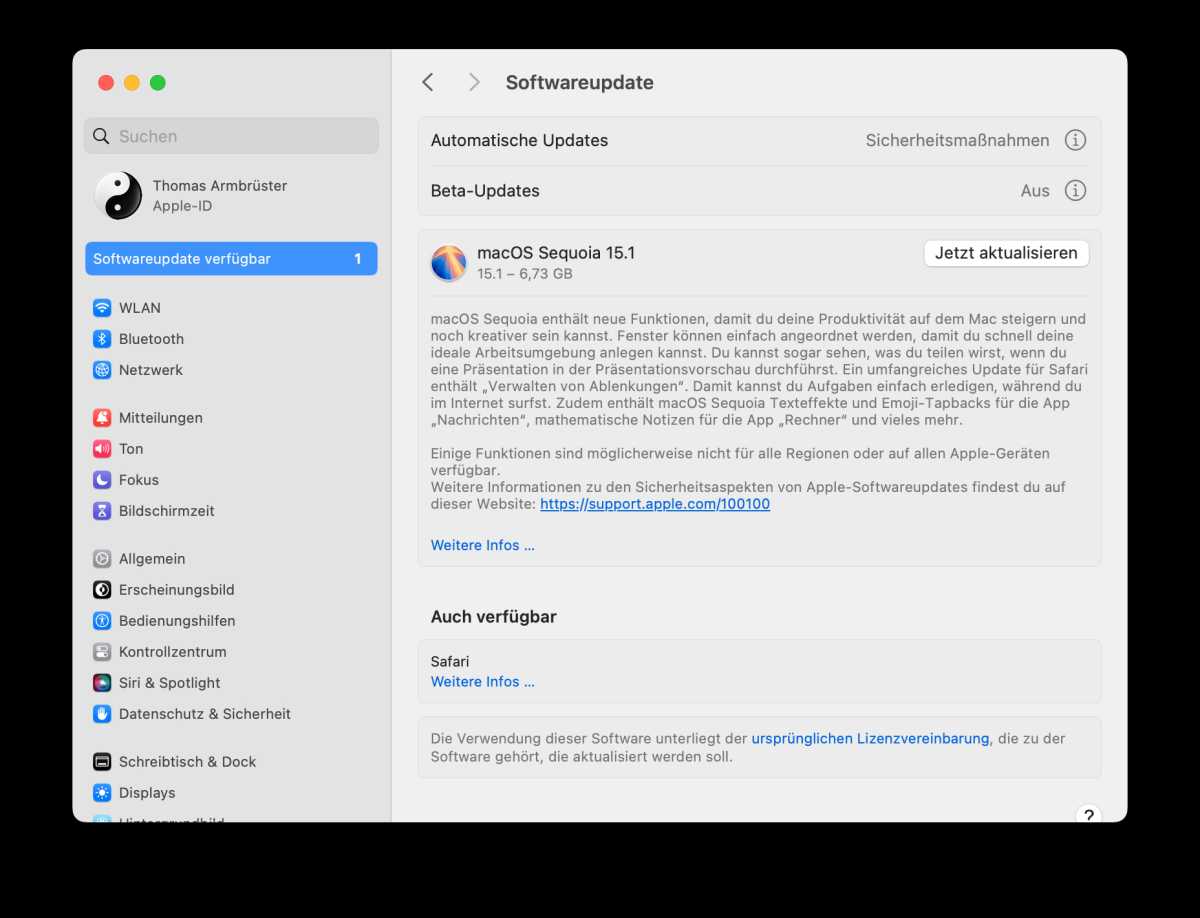1200x918 pixels.
Task: Click the Mitteilungen bell icon
Action: point(102,418)
